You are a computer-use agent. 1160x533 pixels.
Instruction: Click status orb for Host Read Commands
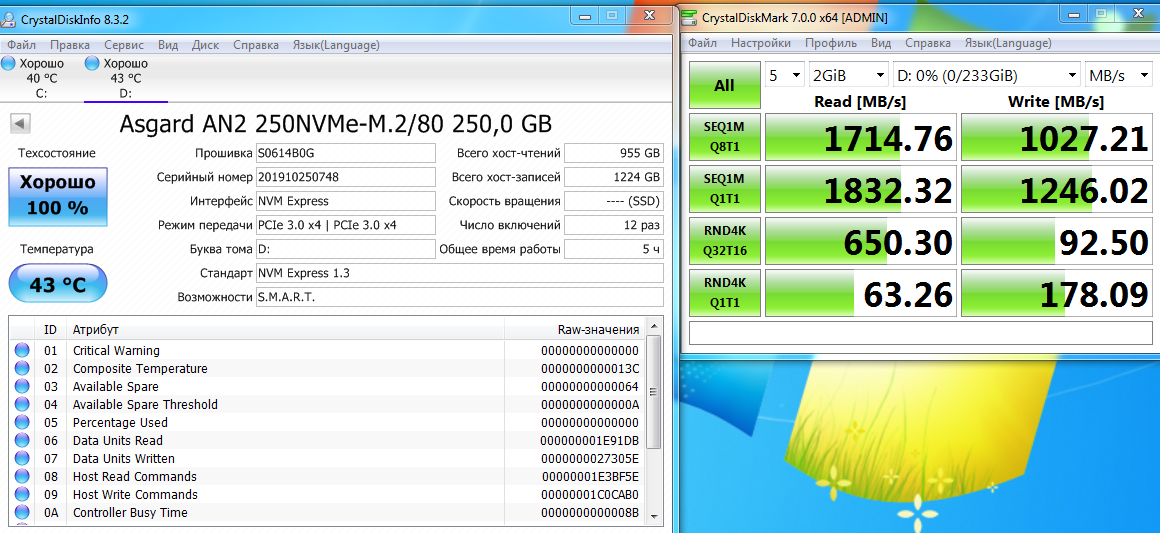[x=21, y=476]
